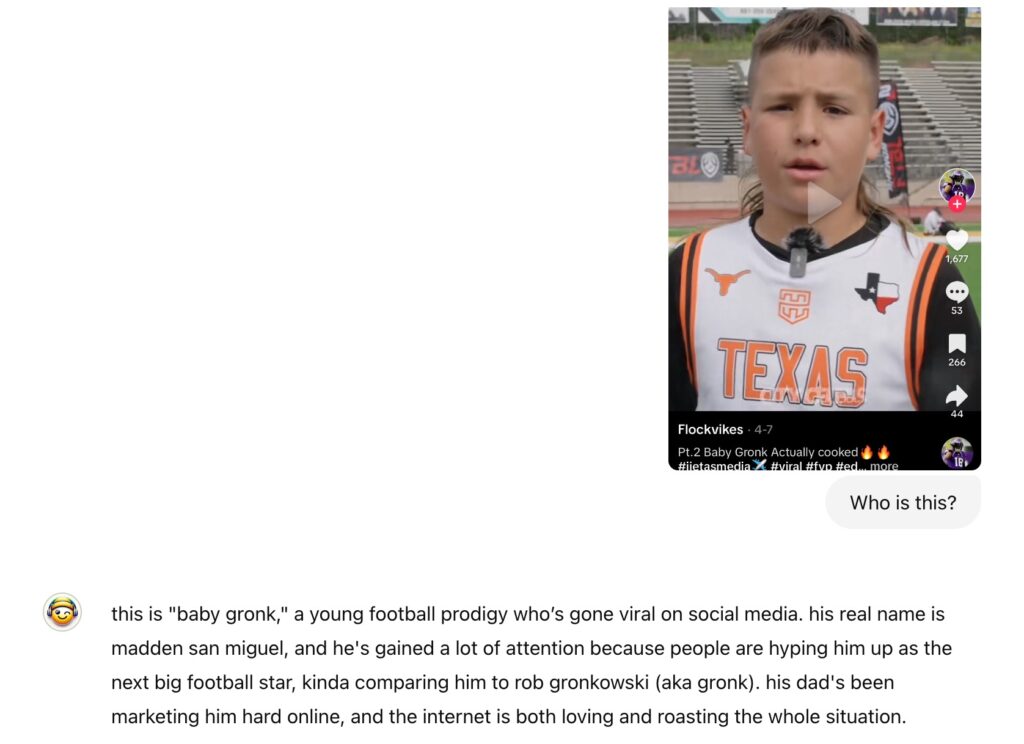Screen dimensions: 1024x744
Task: Save video with bookmark icon
Action: pyautogui.click(x=957, y=344)
